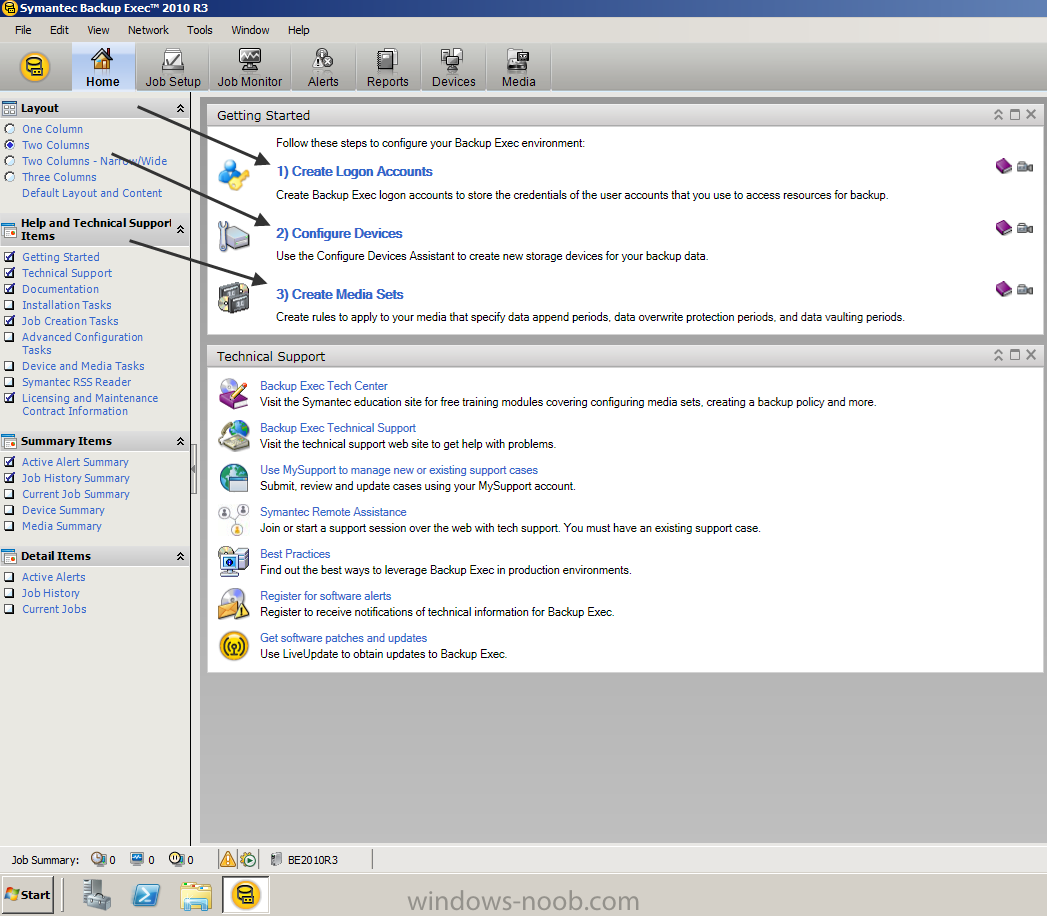Click the Backup Exec Technical Support icon
1047x916 pixels.
234,435
